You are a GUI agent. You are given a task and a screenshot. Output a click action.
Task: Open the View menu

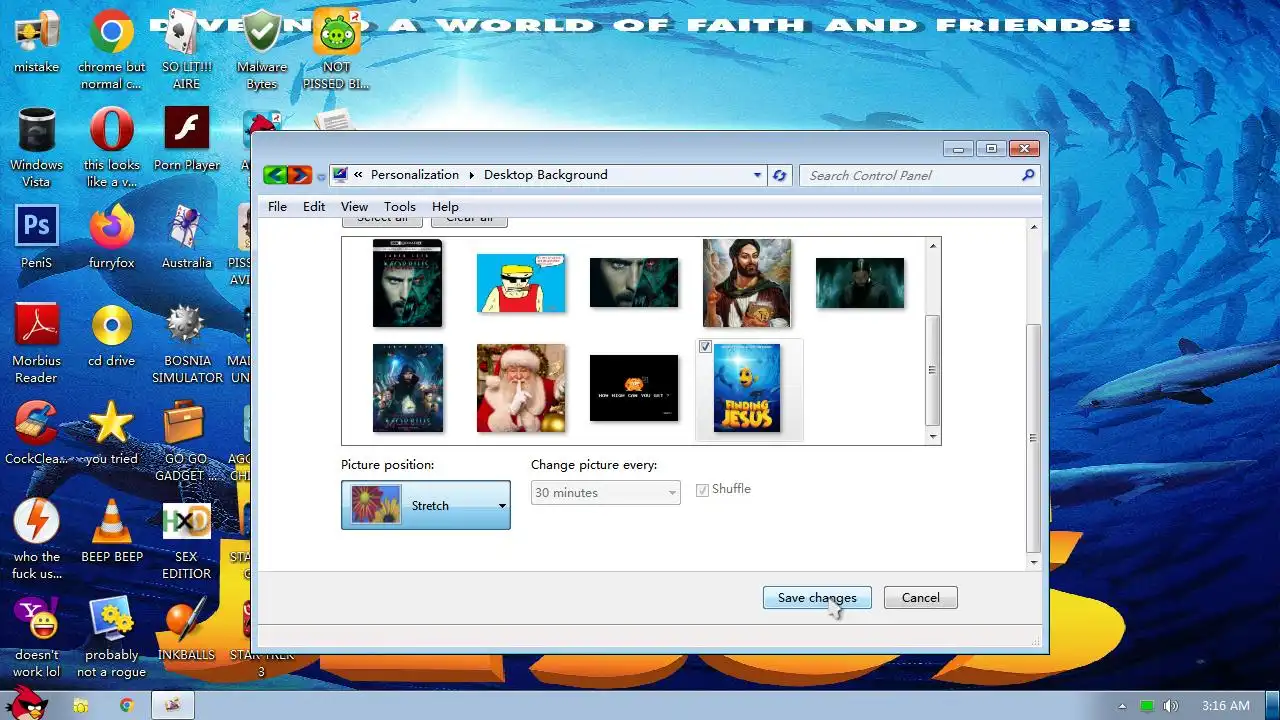click(x=354, y=206)
